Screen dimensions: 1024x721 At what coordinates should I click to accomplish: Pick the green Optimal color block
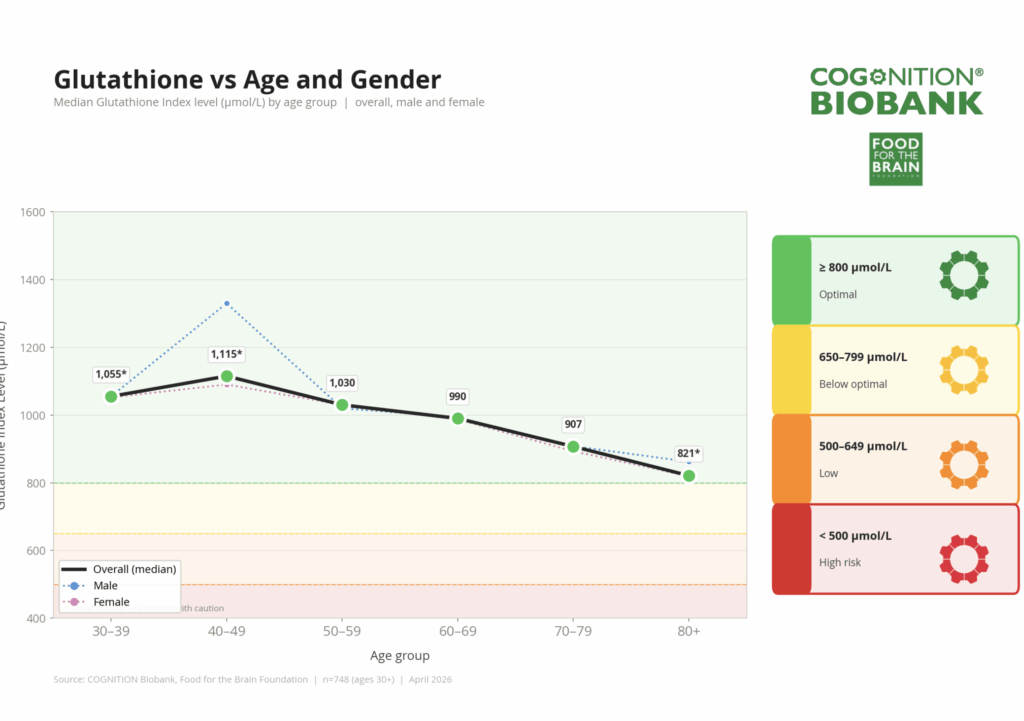791,280
